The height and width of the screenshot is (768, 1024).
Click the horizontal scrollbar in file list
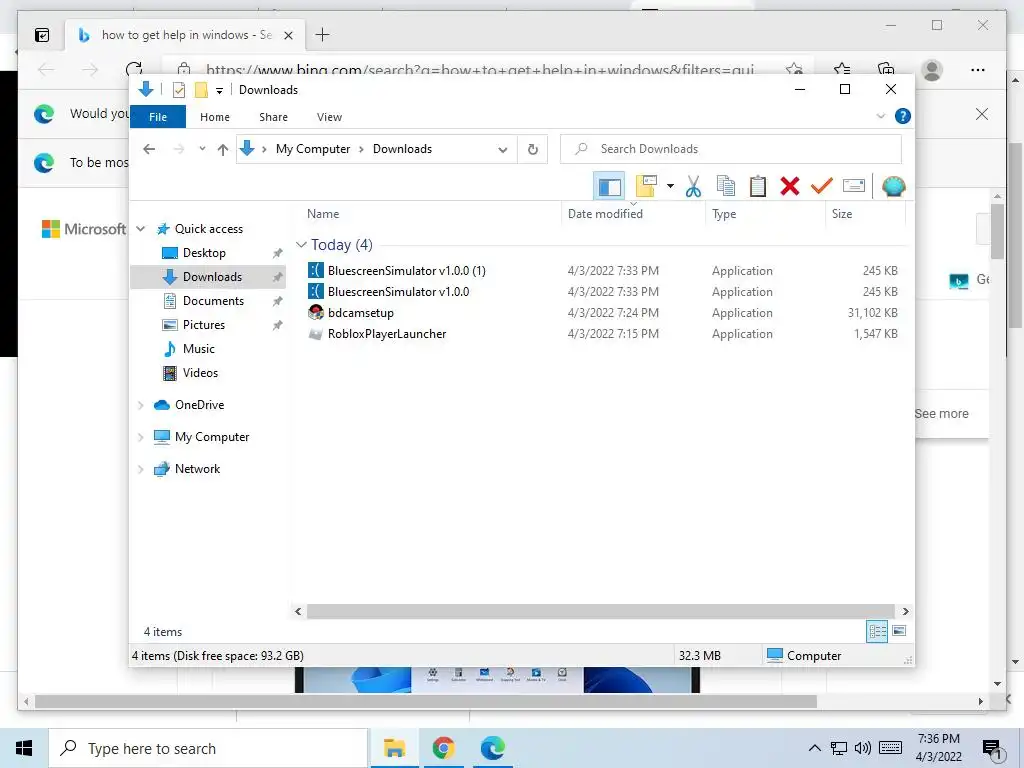pyautogui.click(x=600, y=611)
